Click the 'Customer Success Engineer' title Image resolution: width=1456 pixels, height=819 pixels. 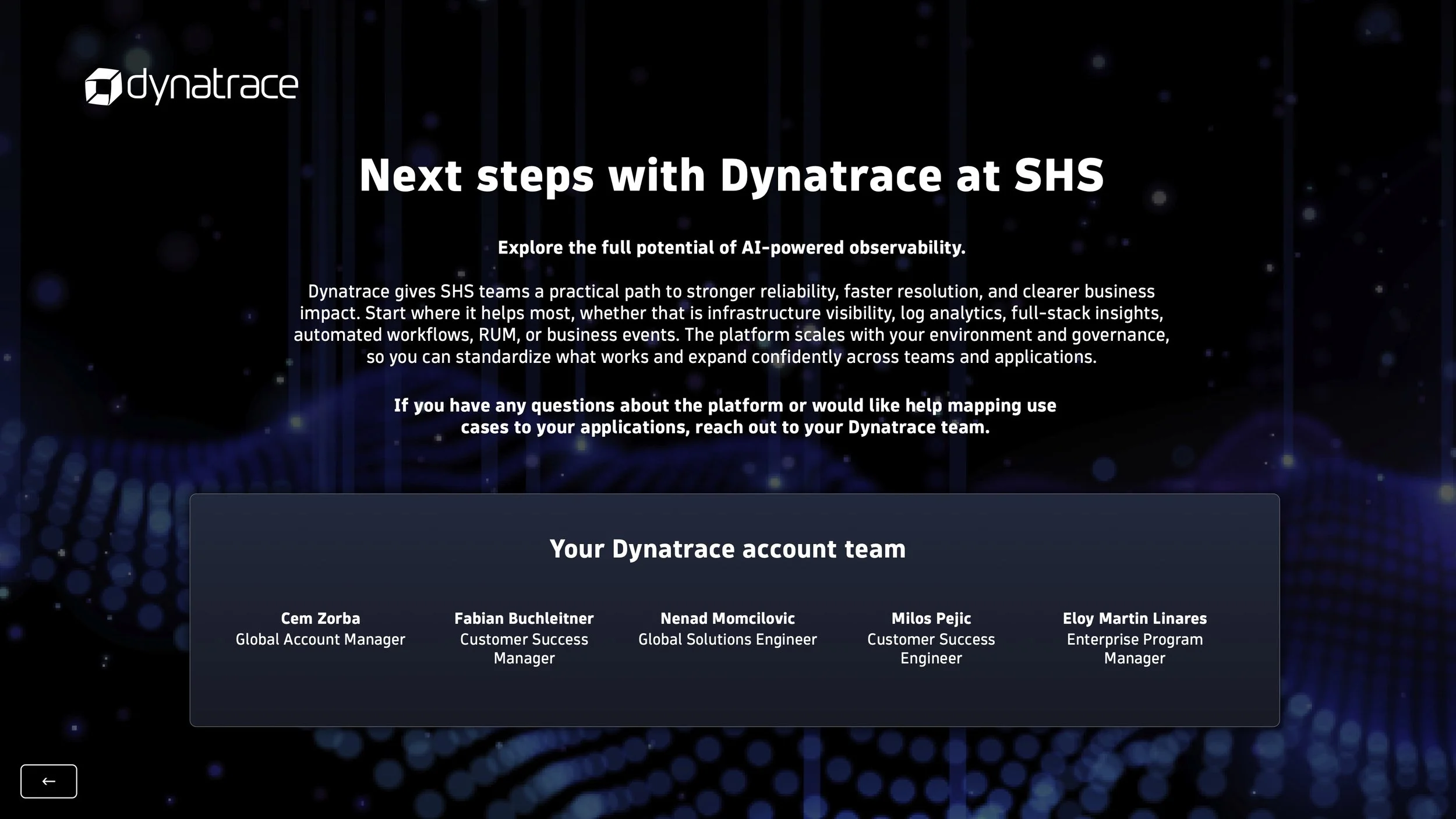click(x=931, y=648)
